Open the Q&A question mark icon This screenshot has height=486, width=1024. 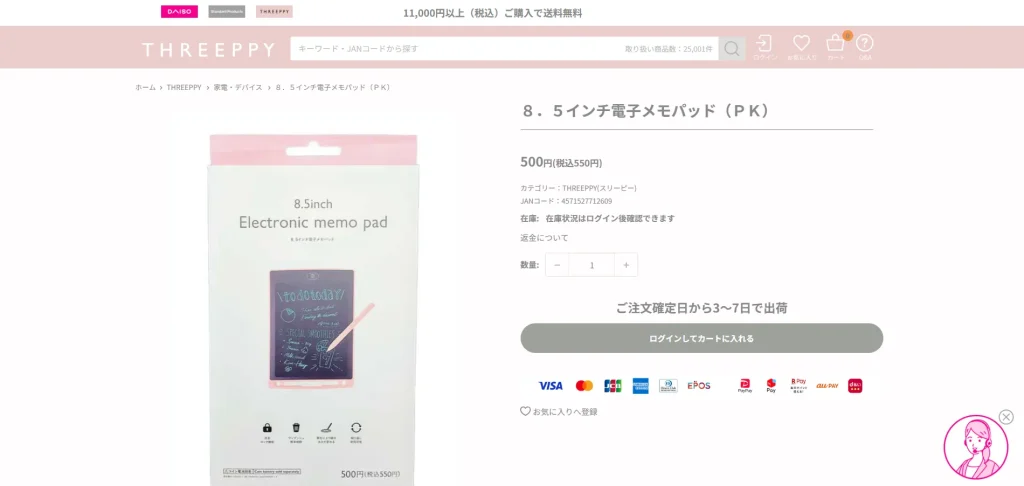point(865,47)
